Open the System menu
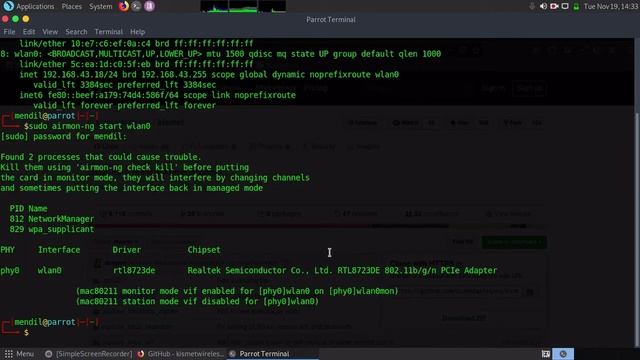Image resolution: width=640 pixels, height=360 pixels. click(x=100, y=6)
